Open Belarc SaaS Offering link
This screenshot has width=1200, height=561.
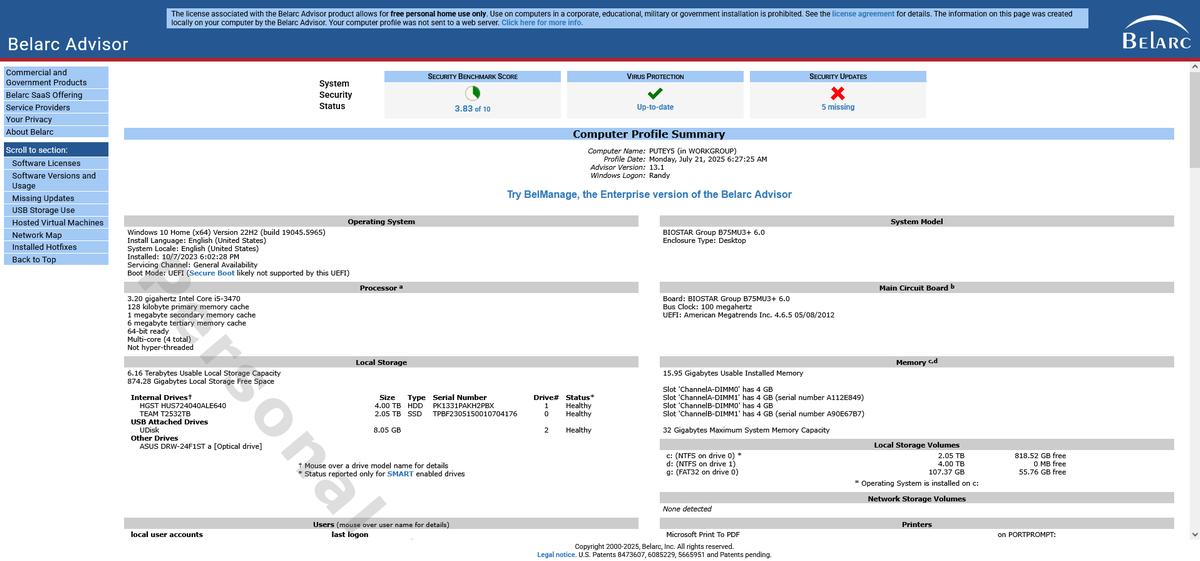(56, 95)
